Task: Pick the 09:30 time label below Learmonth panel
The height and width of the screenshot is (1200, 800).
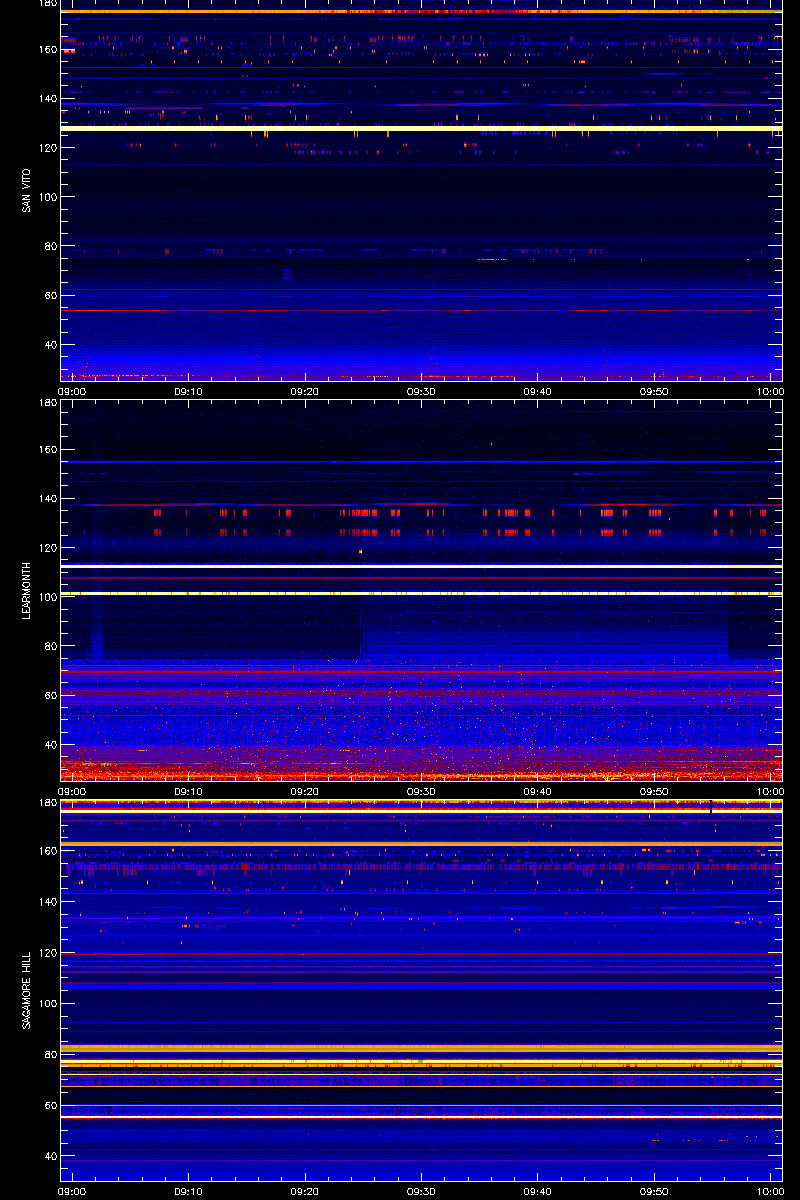Action: coord(421,791)
